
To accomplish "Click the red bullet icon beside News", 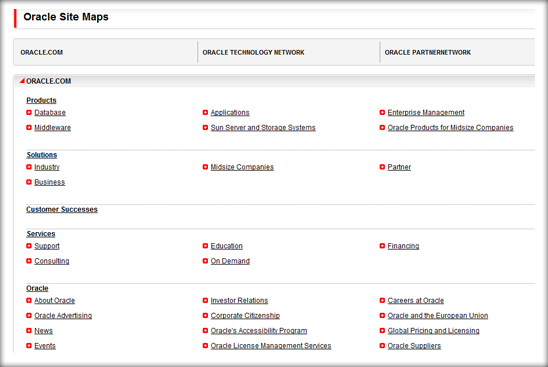I will pyautogui.click(x=29, y=331).
